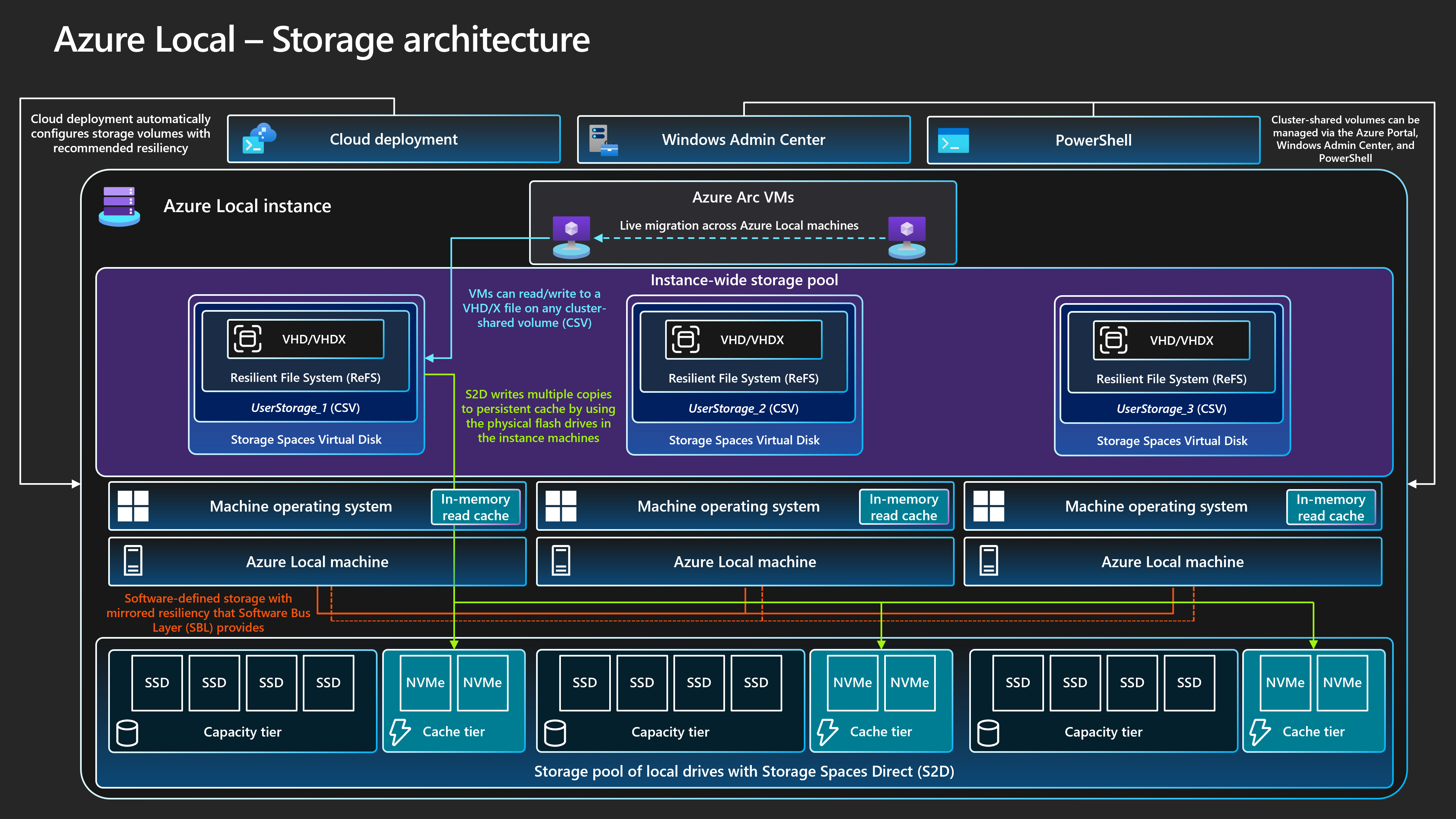This screenshot has height=819, width=1456.
Task: Click the Windows Admin Center label
Action: pos(743,140)
